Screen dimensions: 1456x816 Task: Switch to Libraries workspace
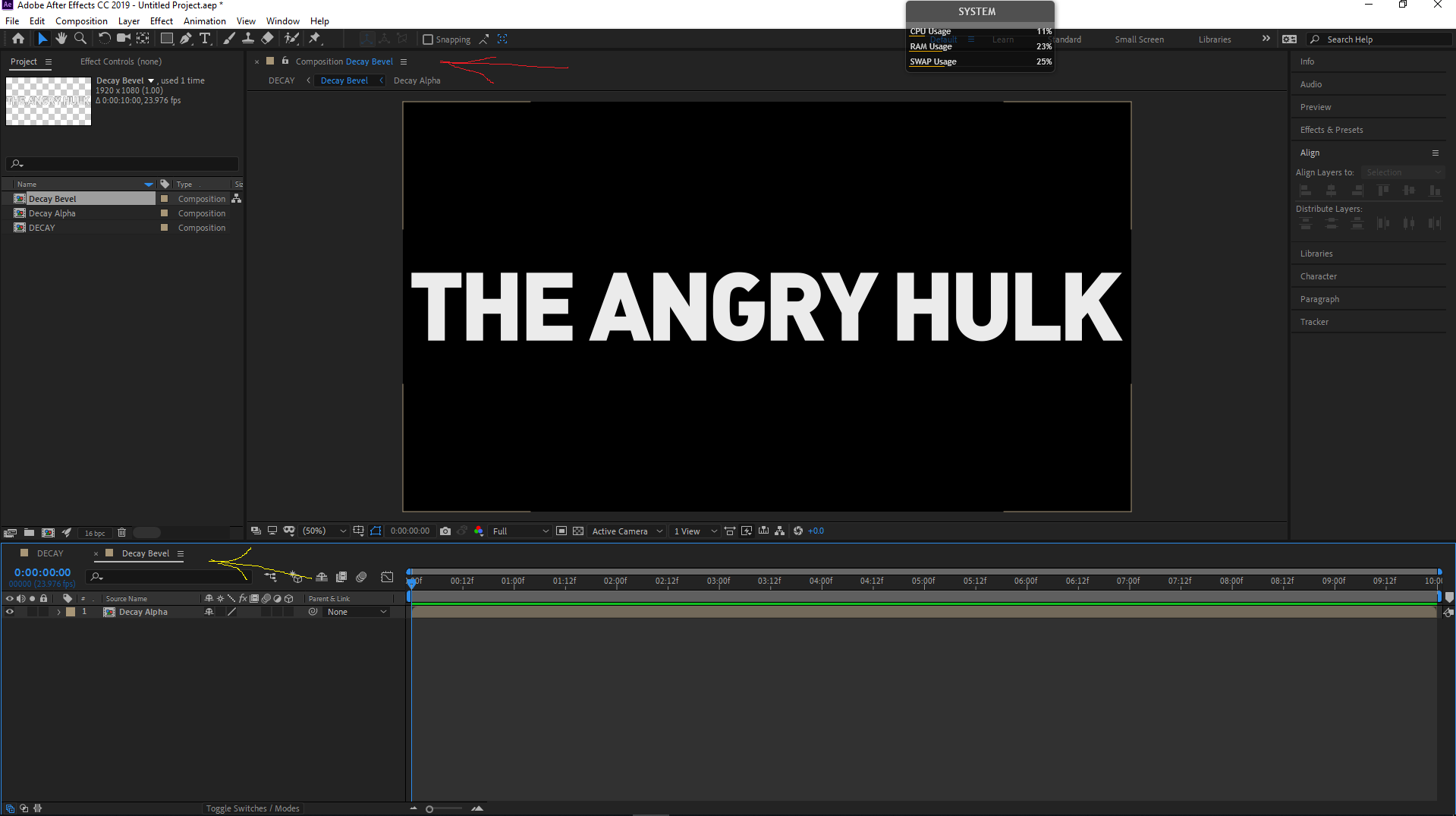pos(1215,39)
